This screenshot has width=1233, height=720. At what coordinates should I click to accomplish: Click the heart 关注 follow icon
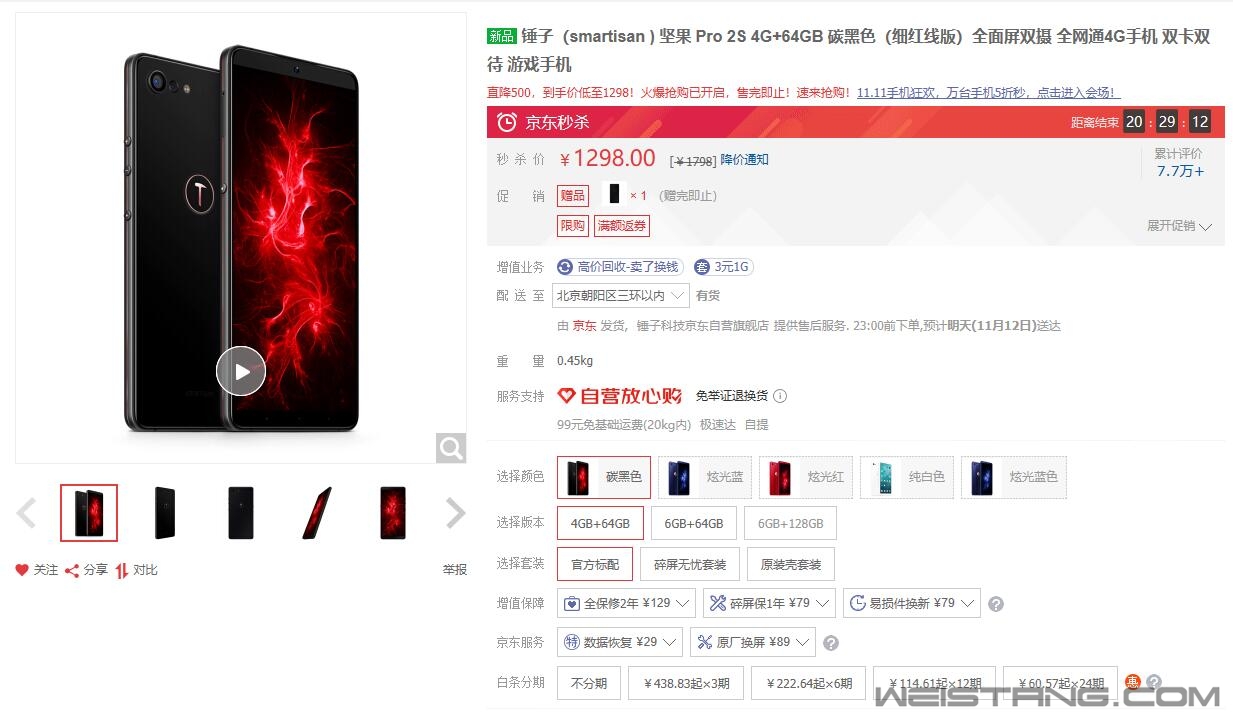coord(22,570)
